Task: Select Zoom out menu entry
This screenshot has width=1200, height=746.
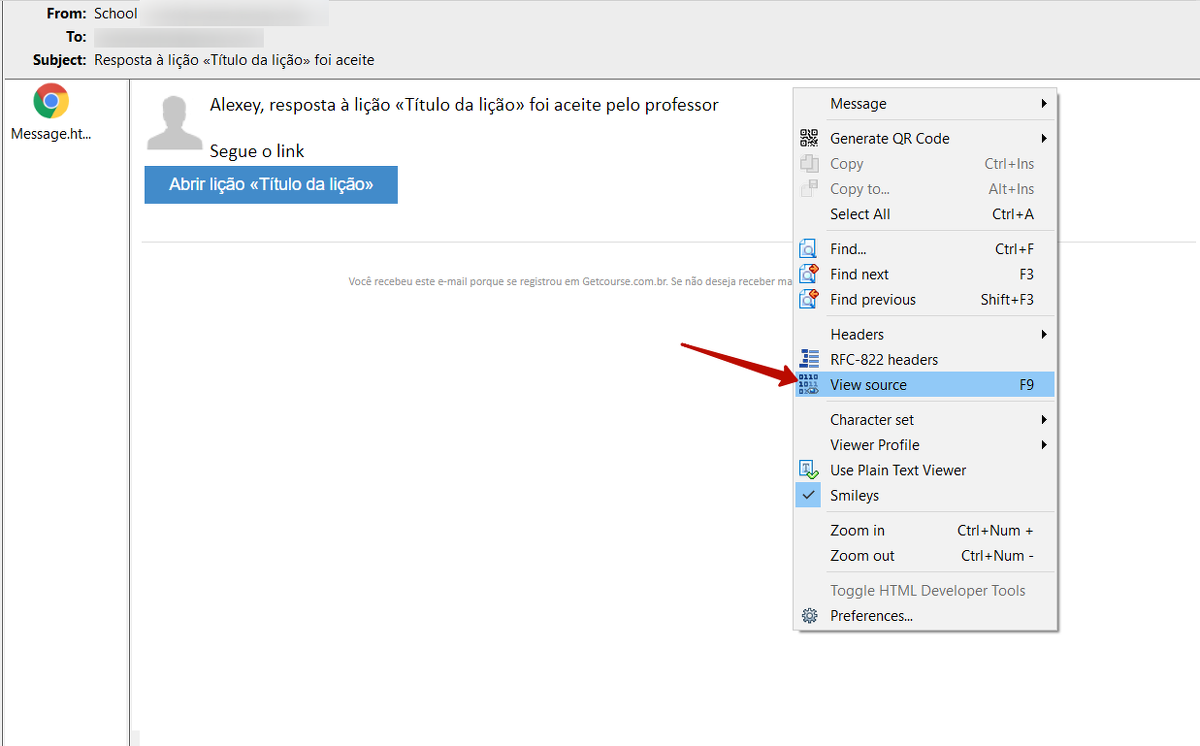Action: [862, 556]
